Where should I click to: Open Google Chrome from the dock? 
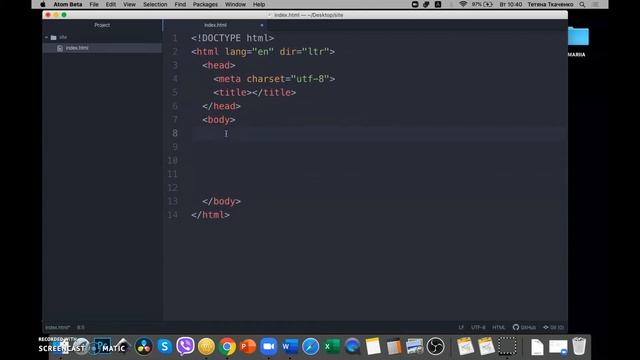click(227, 347)
